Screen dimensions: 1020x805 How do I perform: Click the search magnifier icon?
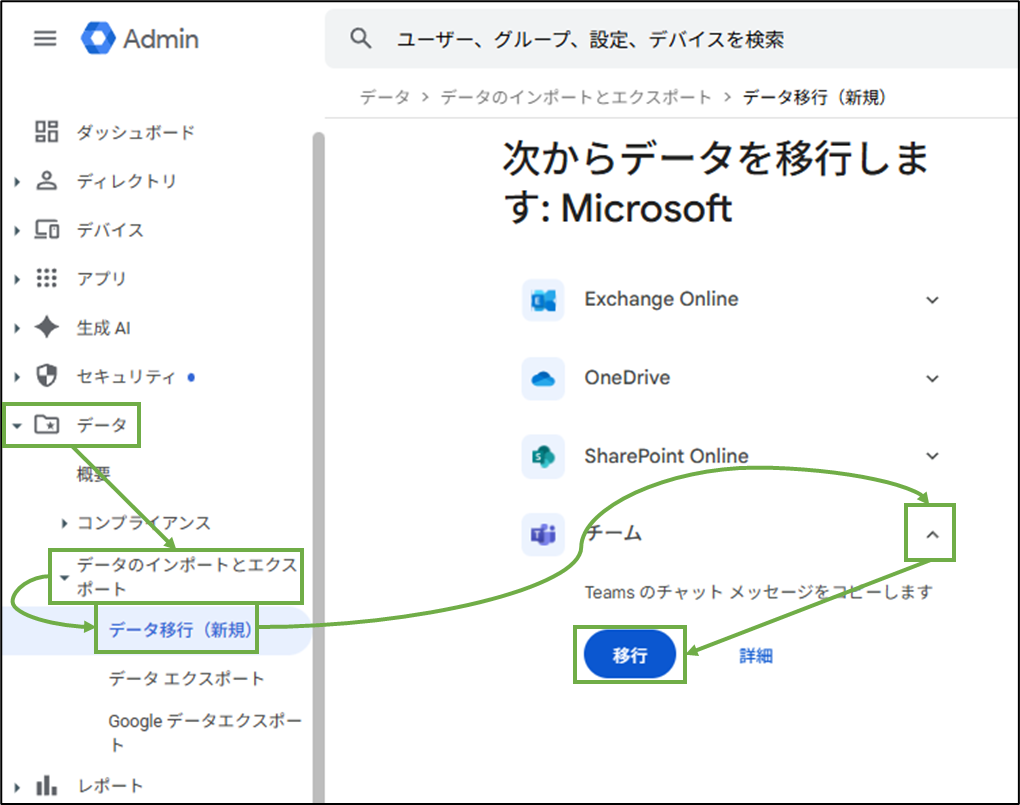coord(361,39)
